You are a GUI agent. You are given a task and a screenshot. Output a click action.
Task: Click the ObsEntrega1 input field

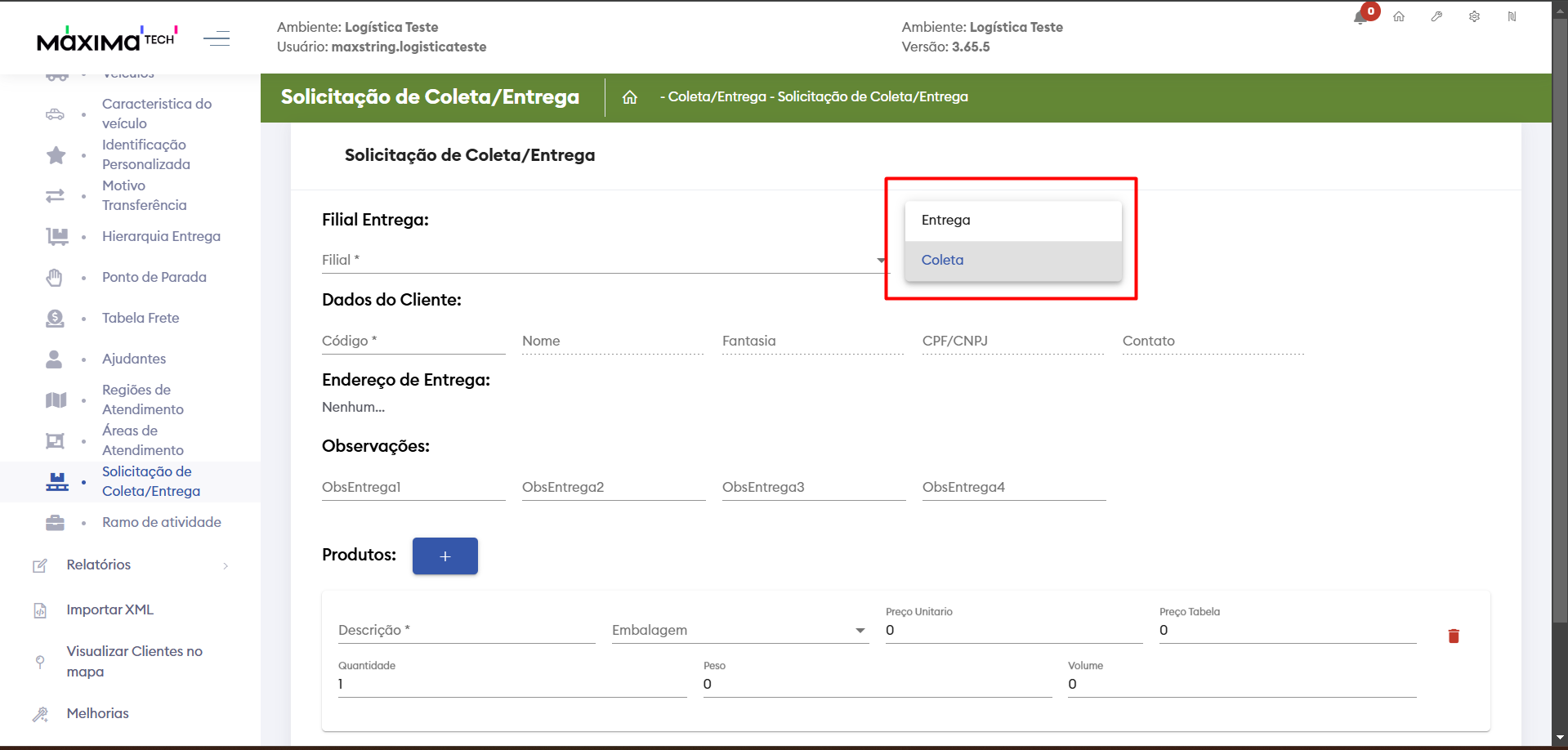(413, 488)
